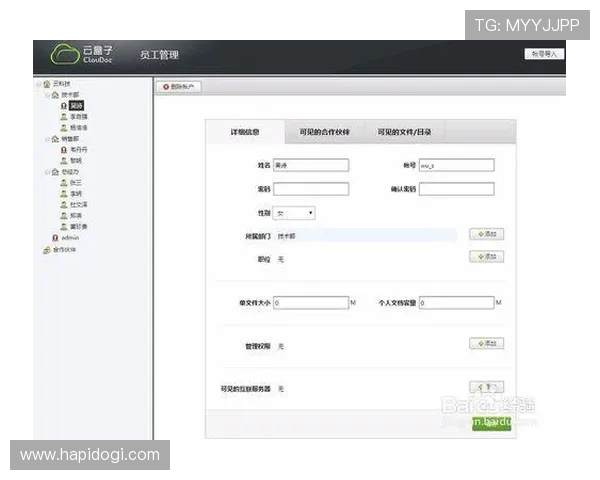600x480 pixels.
Task: Click the 技术部 value in 所属部门 row
Action: (x=286, y=236)
